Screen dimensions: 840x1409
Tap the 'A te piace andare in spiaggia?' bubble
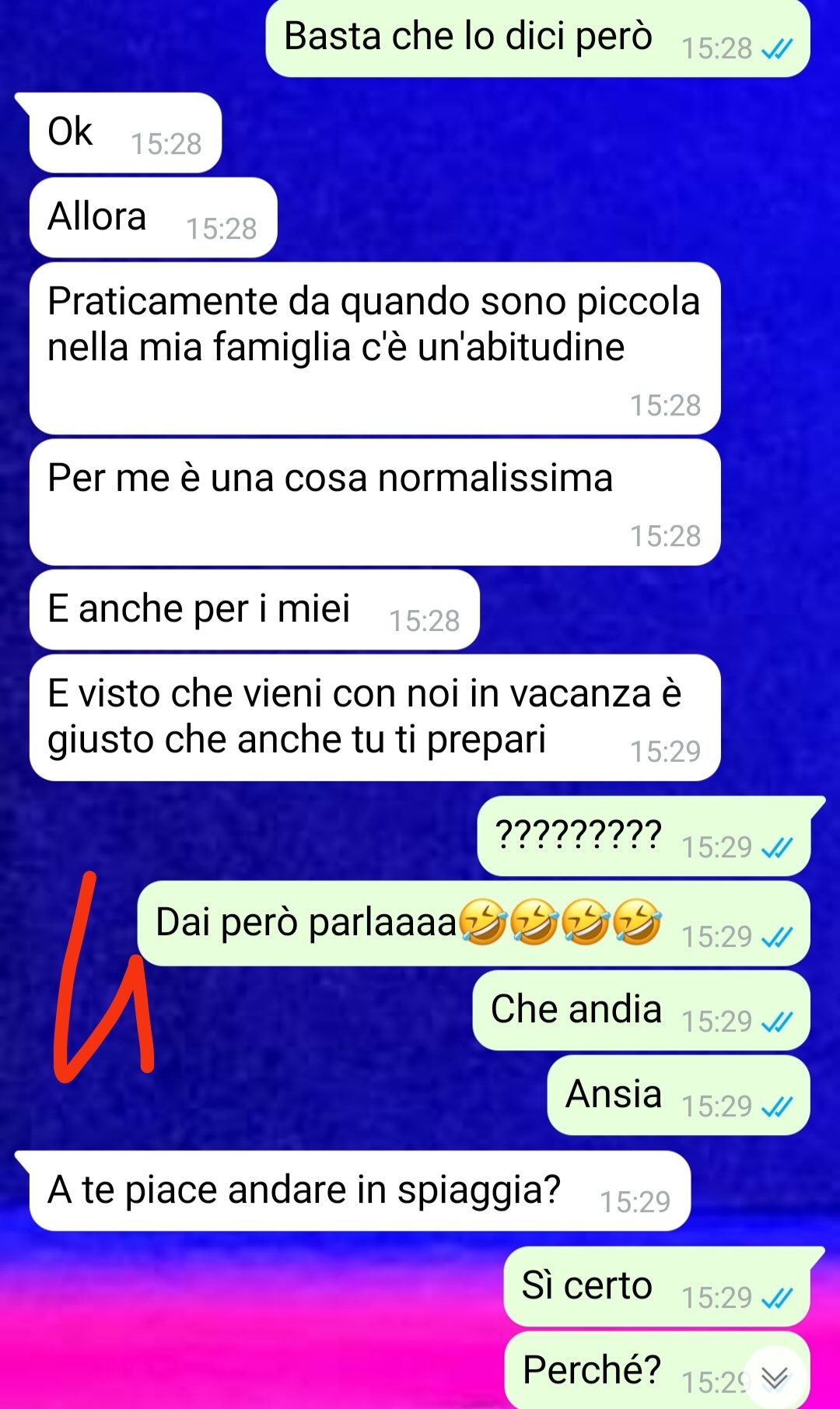click(x=359, y=1190)
